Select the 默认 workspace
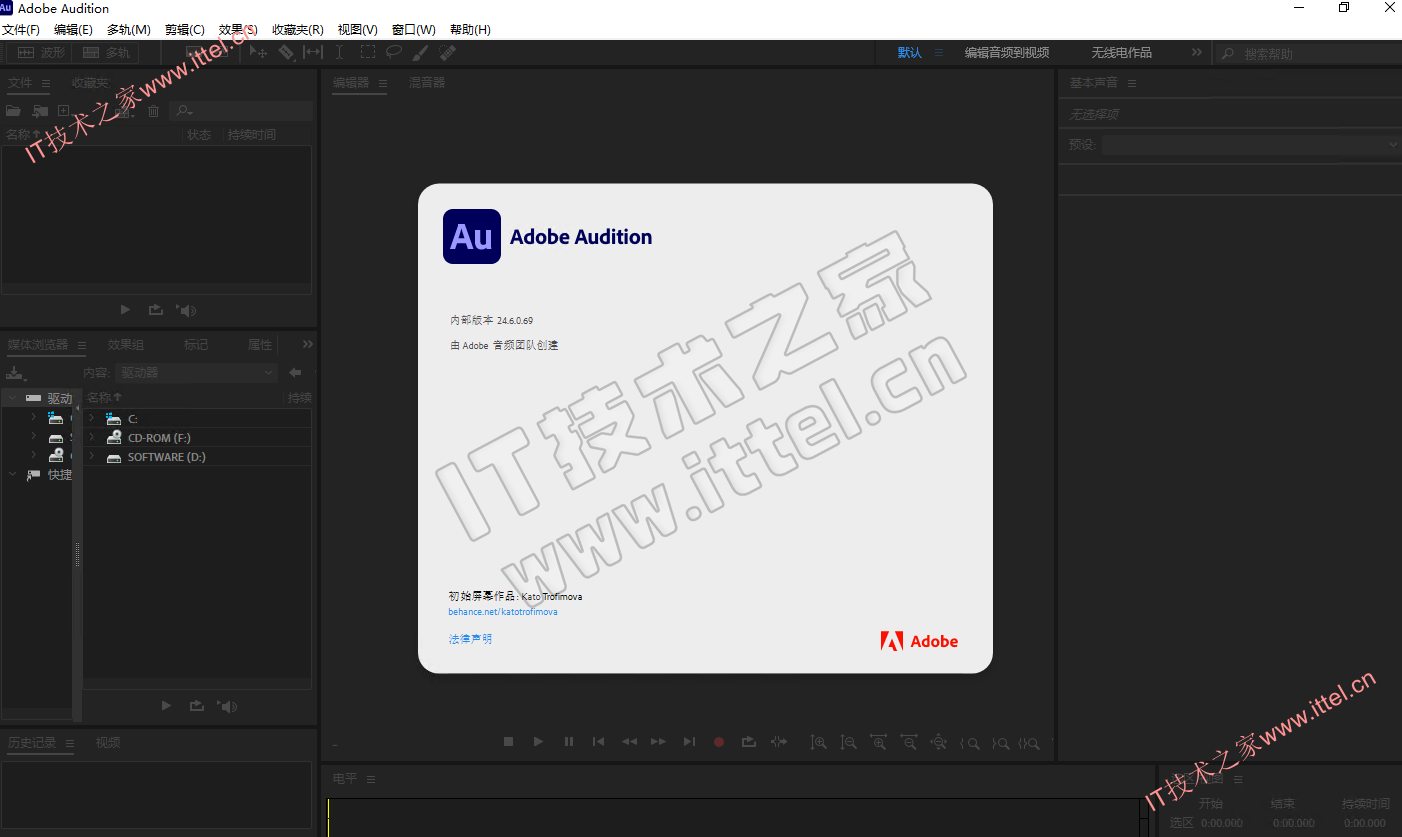 (x=910, y=52)
